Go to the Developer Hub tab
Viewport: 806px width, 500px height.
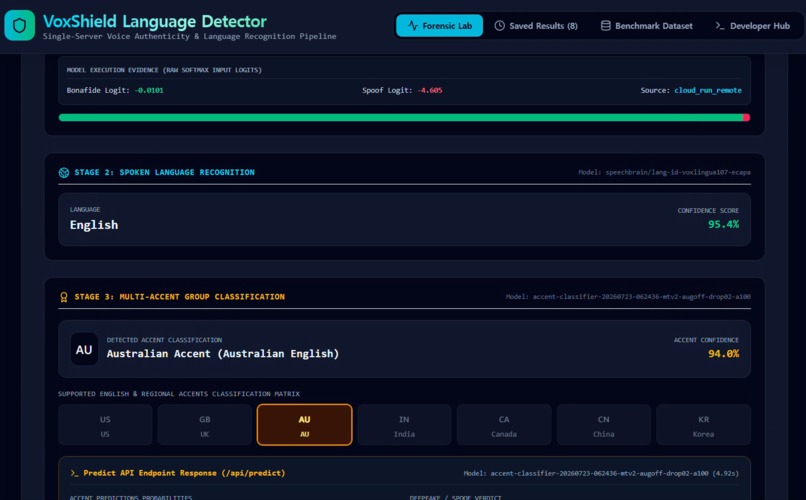753,26
